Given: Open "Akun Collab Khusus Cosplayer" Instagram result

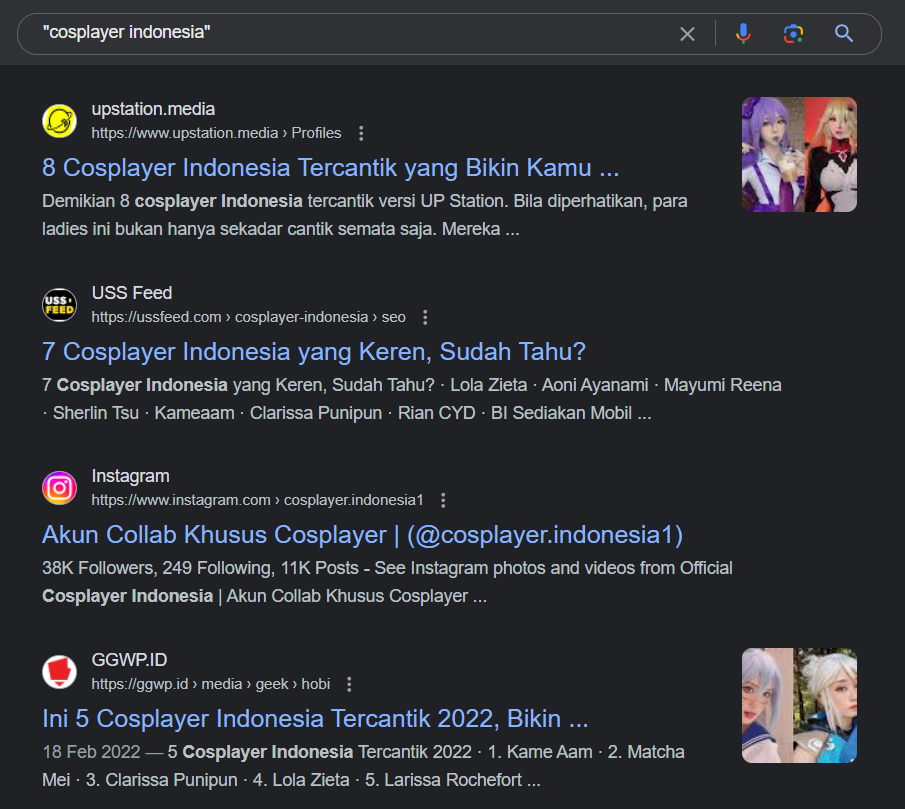Looking at the screenshot, I should 362,535.
